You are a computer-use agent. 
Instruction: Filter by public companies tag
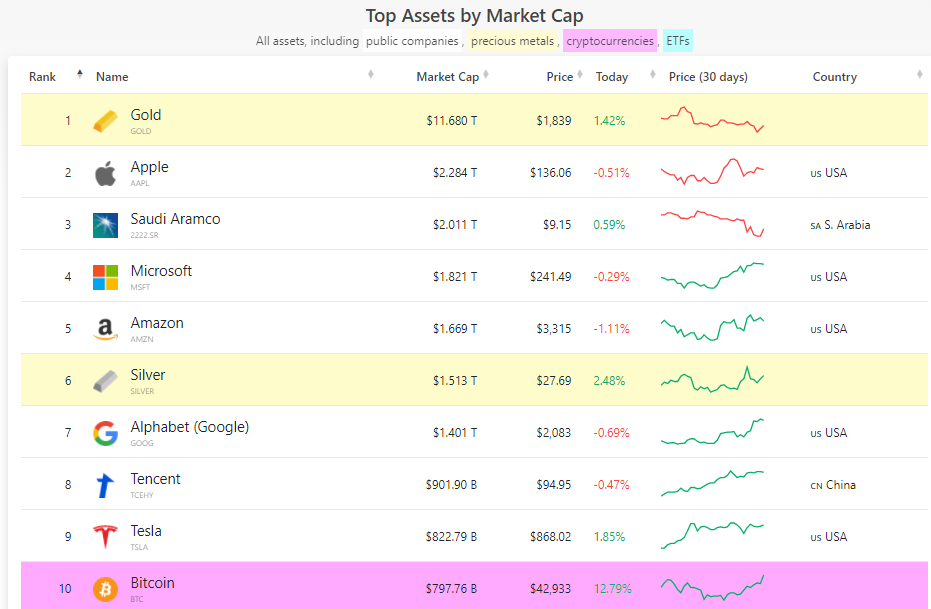[x=412, y=41]
